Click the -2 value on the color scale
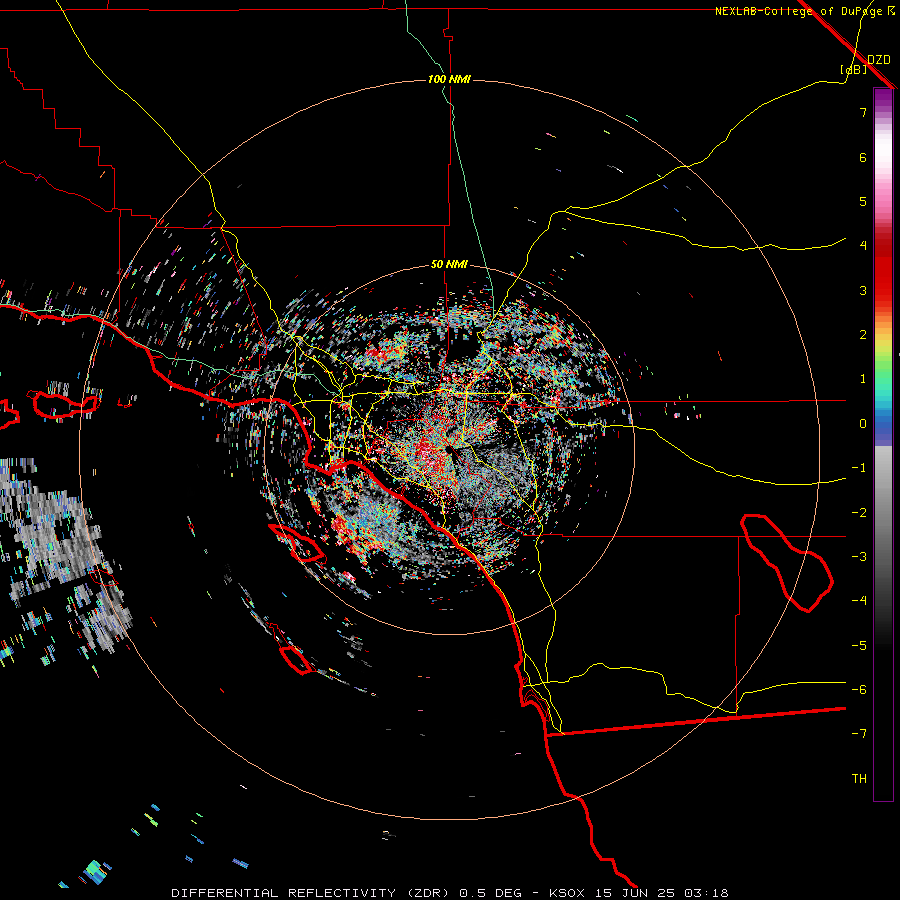 [859, 513]
